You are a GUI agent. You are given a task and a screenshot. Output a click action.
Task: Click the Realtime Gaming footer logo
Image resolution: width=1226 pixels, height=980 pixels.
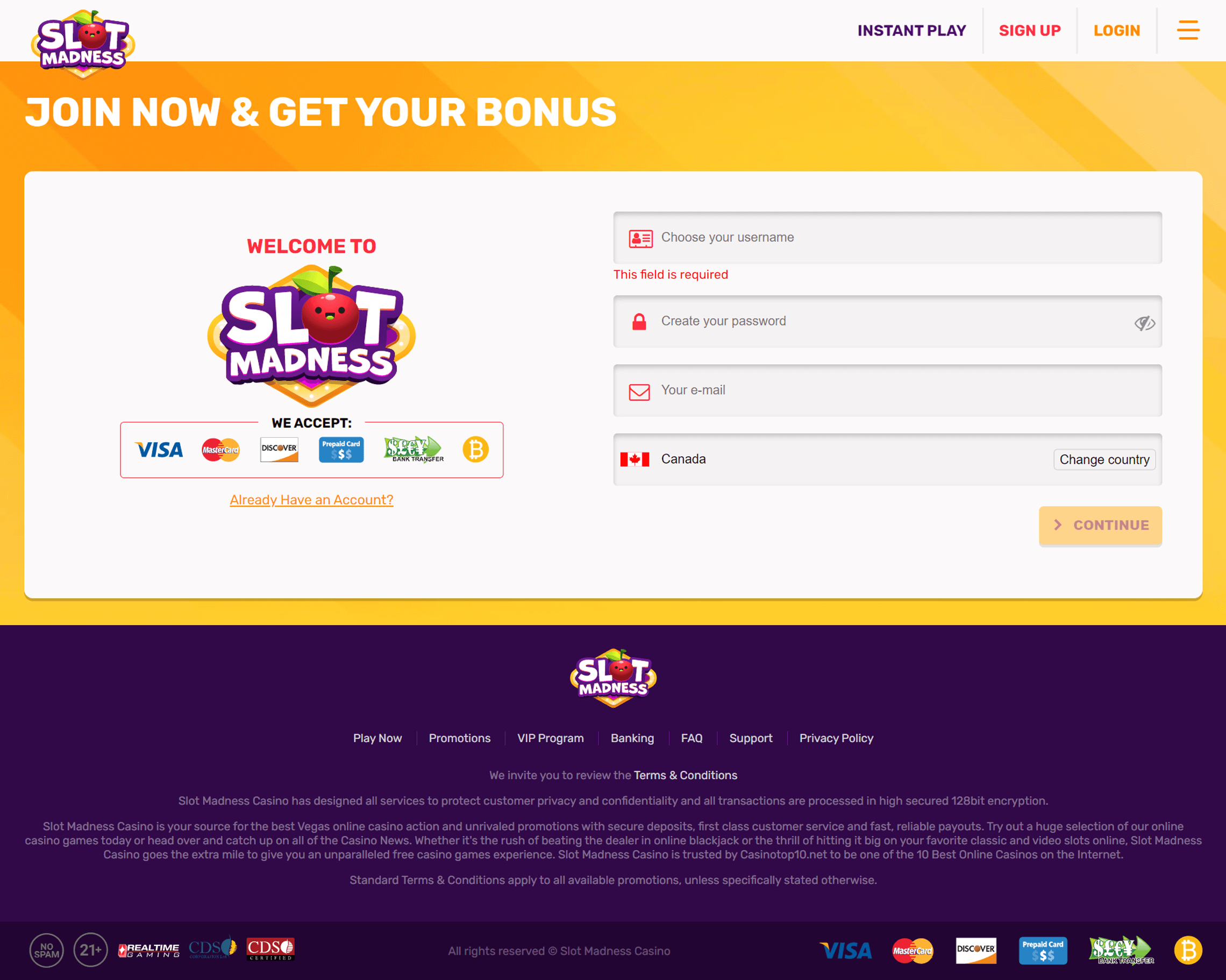(x=149, y=950)
